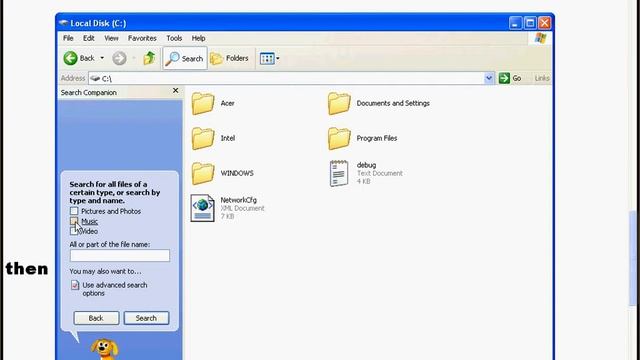This screenshot has width=640, height=360.
Task: Open the Help menu
Action: point(198,38)
